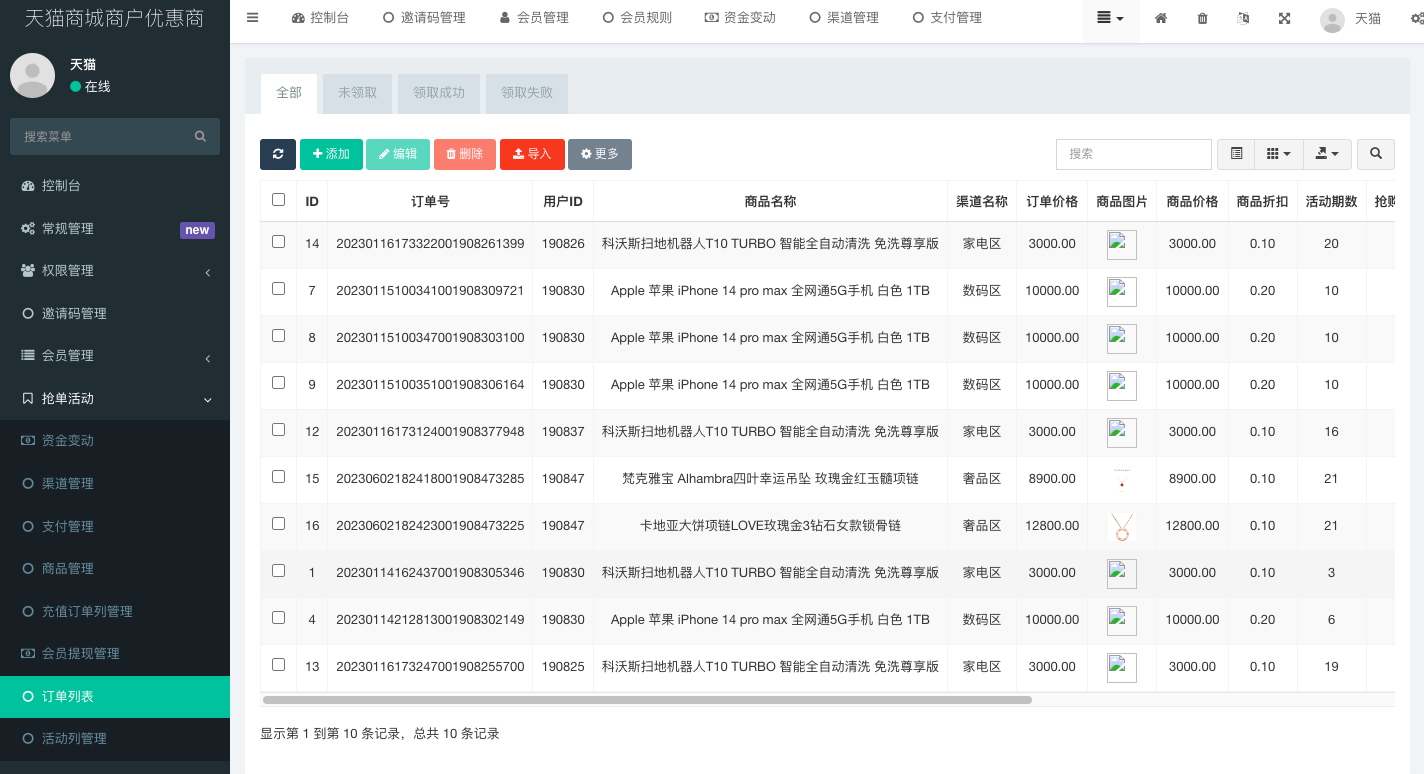Tick the checkbox for order ID 14
1424x774 pixels.
pos(278,242)
